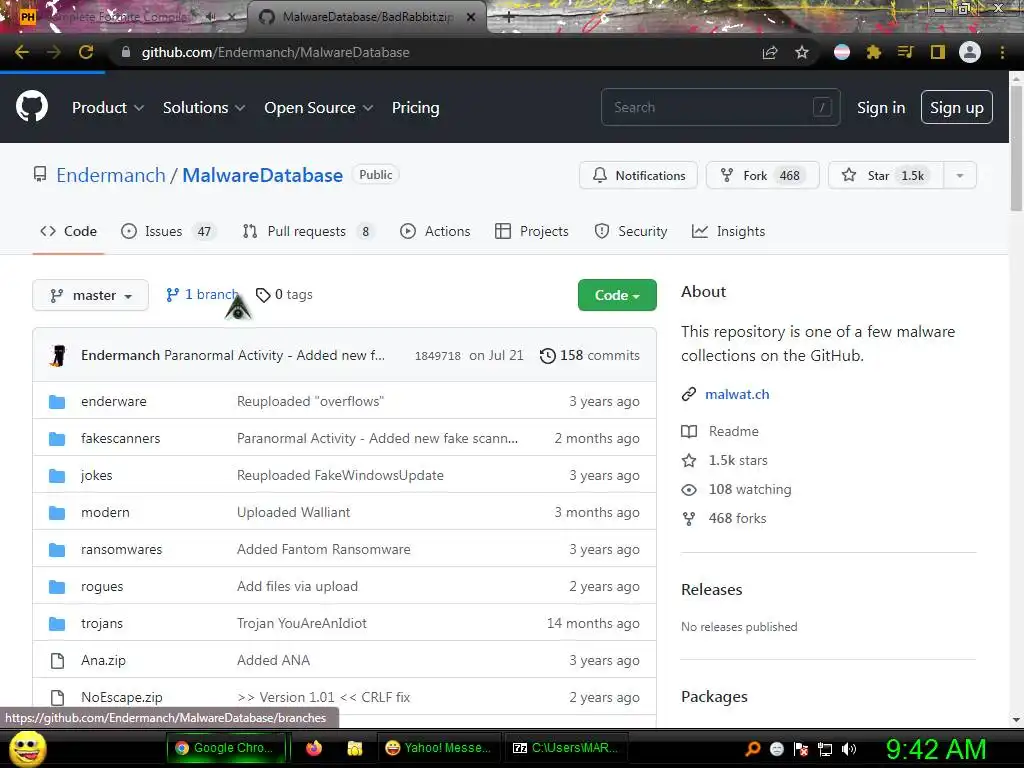
Task: Click the NoEscape.zip file icon
Action: pos(57,697)
